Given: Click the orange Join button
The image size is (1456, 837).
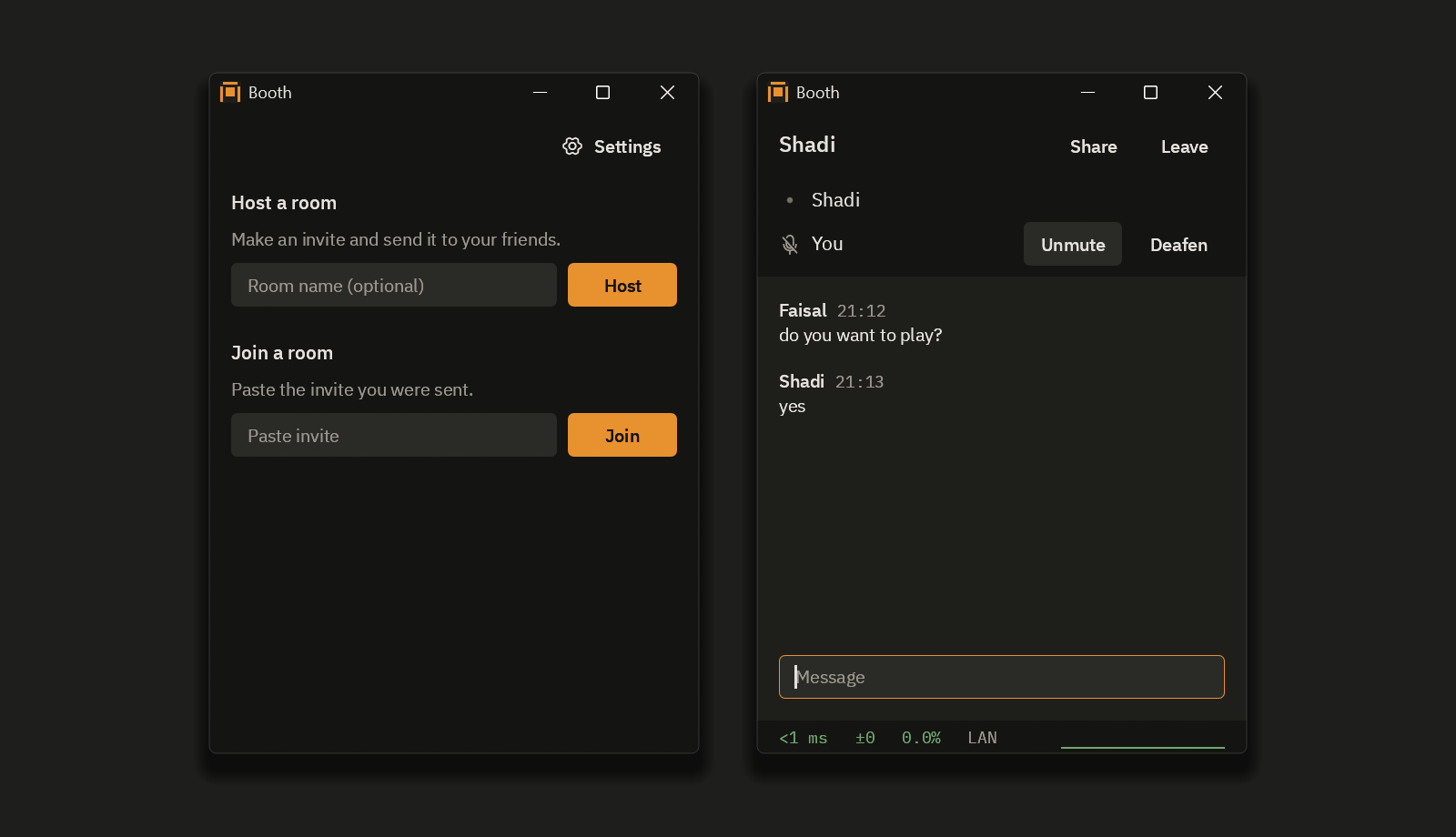Looking at the screenshot, I should (622, 435).
